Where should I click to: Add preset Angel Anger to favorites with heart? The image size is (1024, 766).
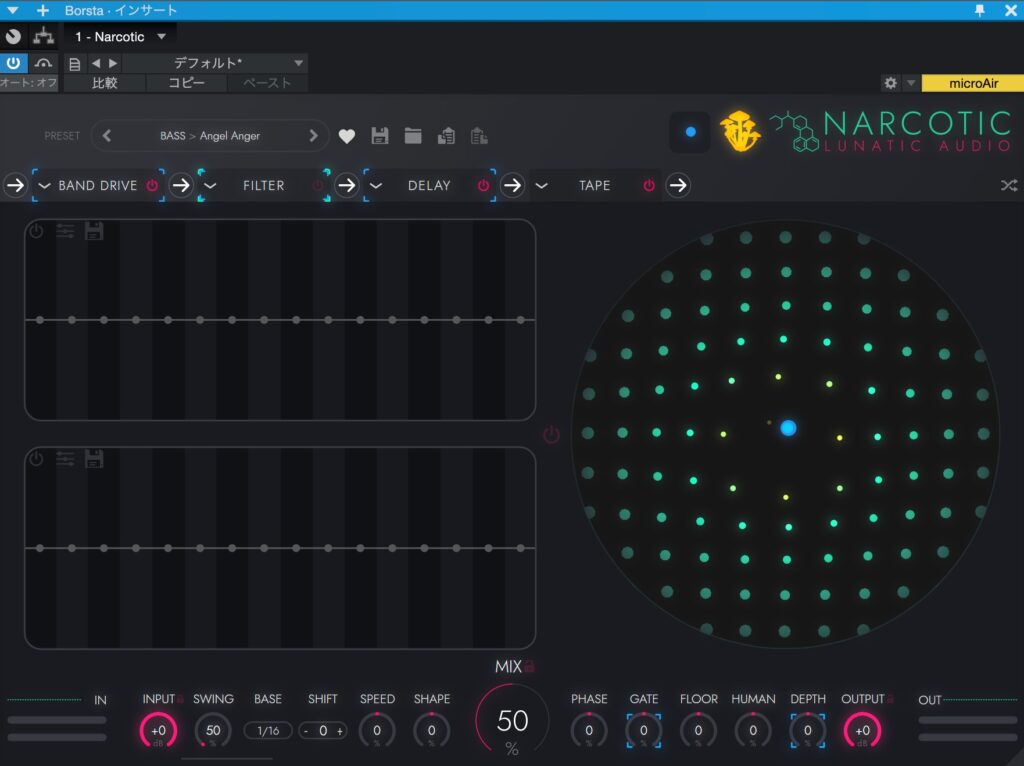tap(347, 136)
